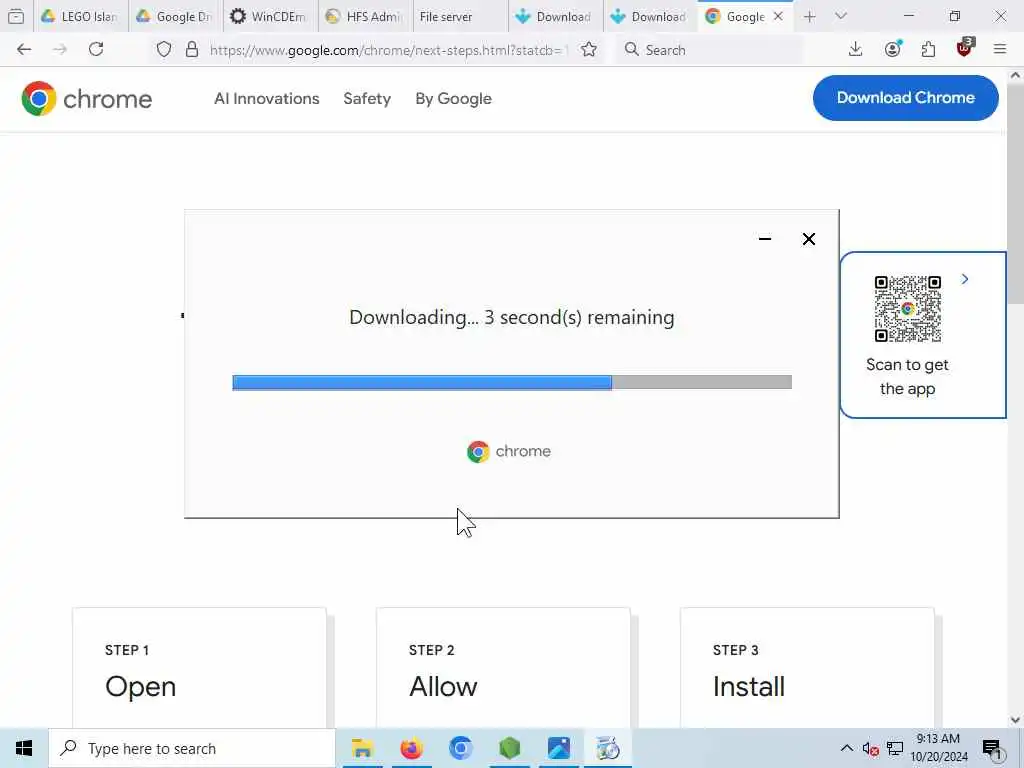Open the Firefox hamburger application menu
Viewport: 1024px width, 768px height.
pyautogui.click(x=1000, y=50)
